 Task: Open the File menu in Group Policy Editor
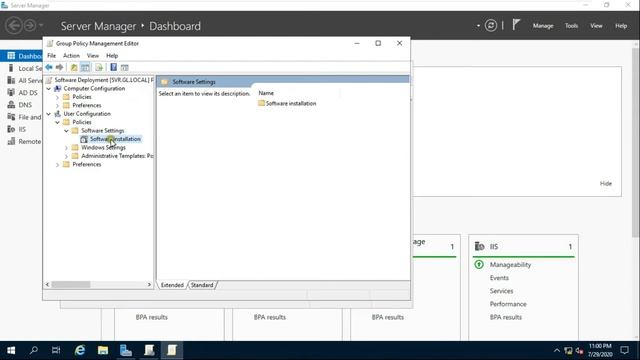51,56
